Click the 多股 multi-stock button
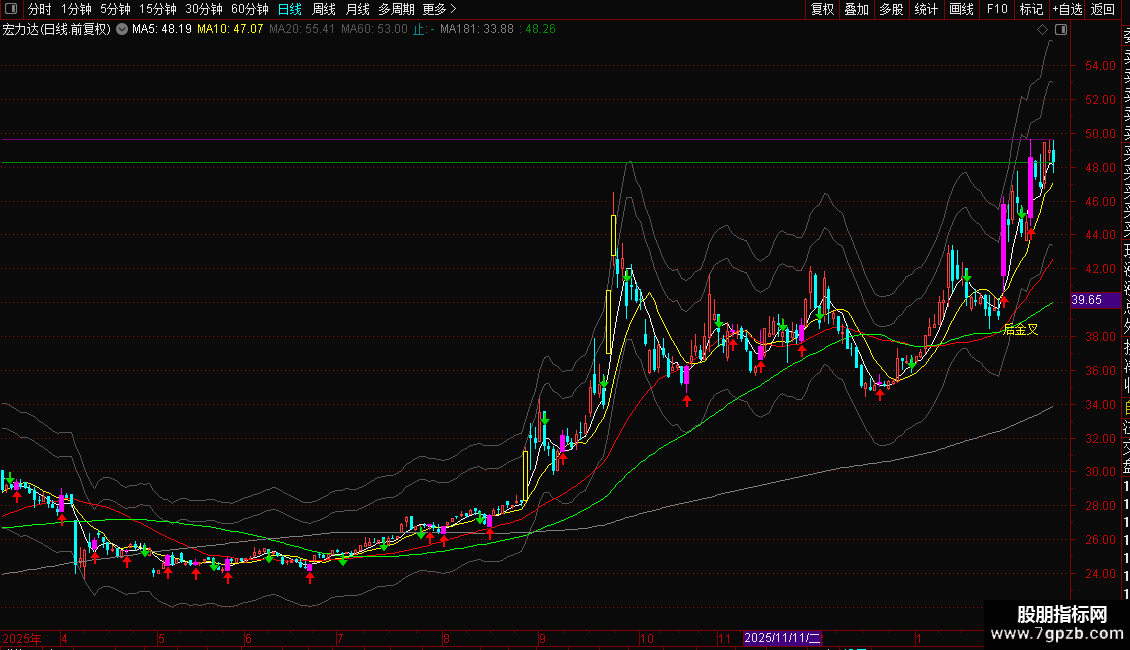 coord(891,9)
